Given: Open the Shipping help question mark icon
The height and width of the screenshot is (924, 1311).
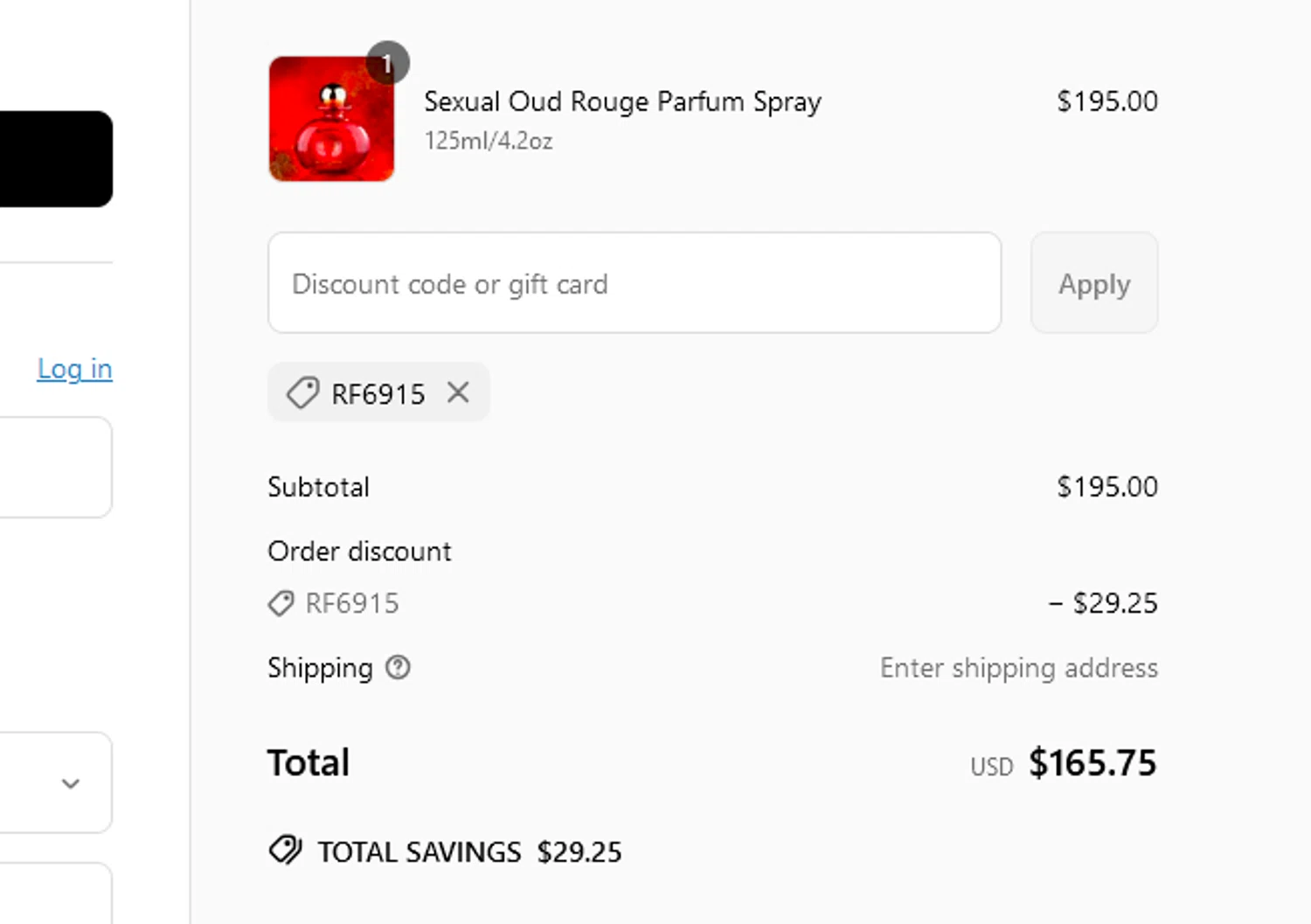Looking at the screenshot, I should tap(398, 668).
